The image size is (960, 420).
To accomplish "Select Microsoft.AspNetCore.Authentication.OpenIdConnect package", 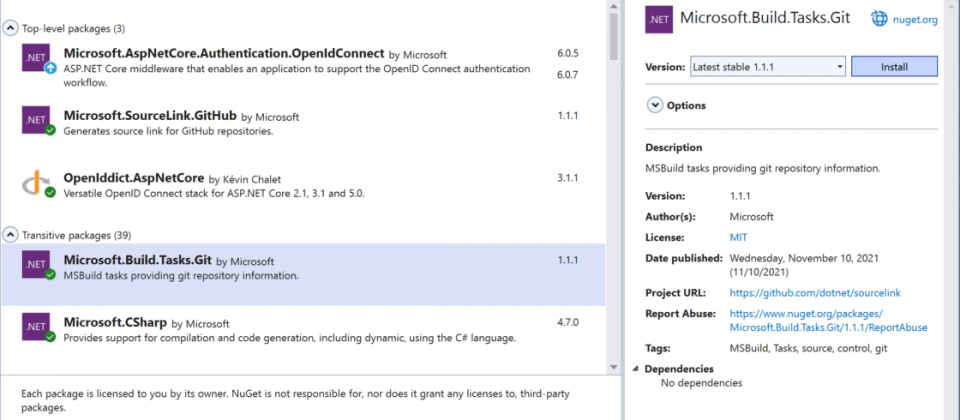I will click(303, 66).
